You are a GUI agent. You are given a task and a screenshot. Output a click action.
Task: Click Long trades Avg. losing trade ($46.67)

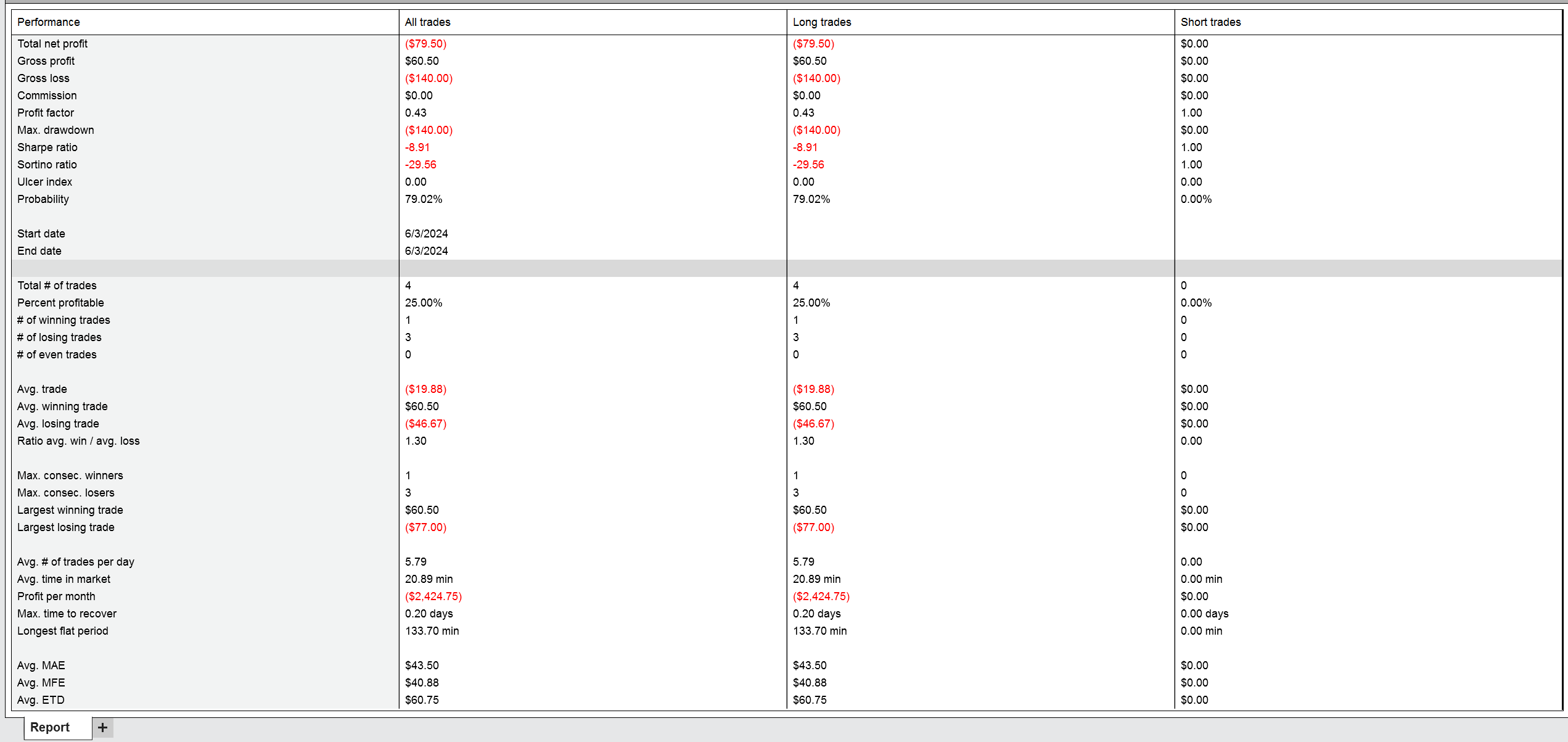click(x=813, y=424)
